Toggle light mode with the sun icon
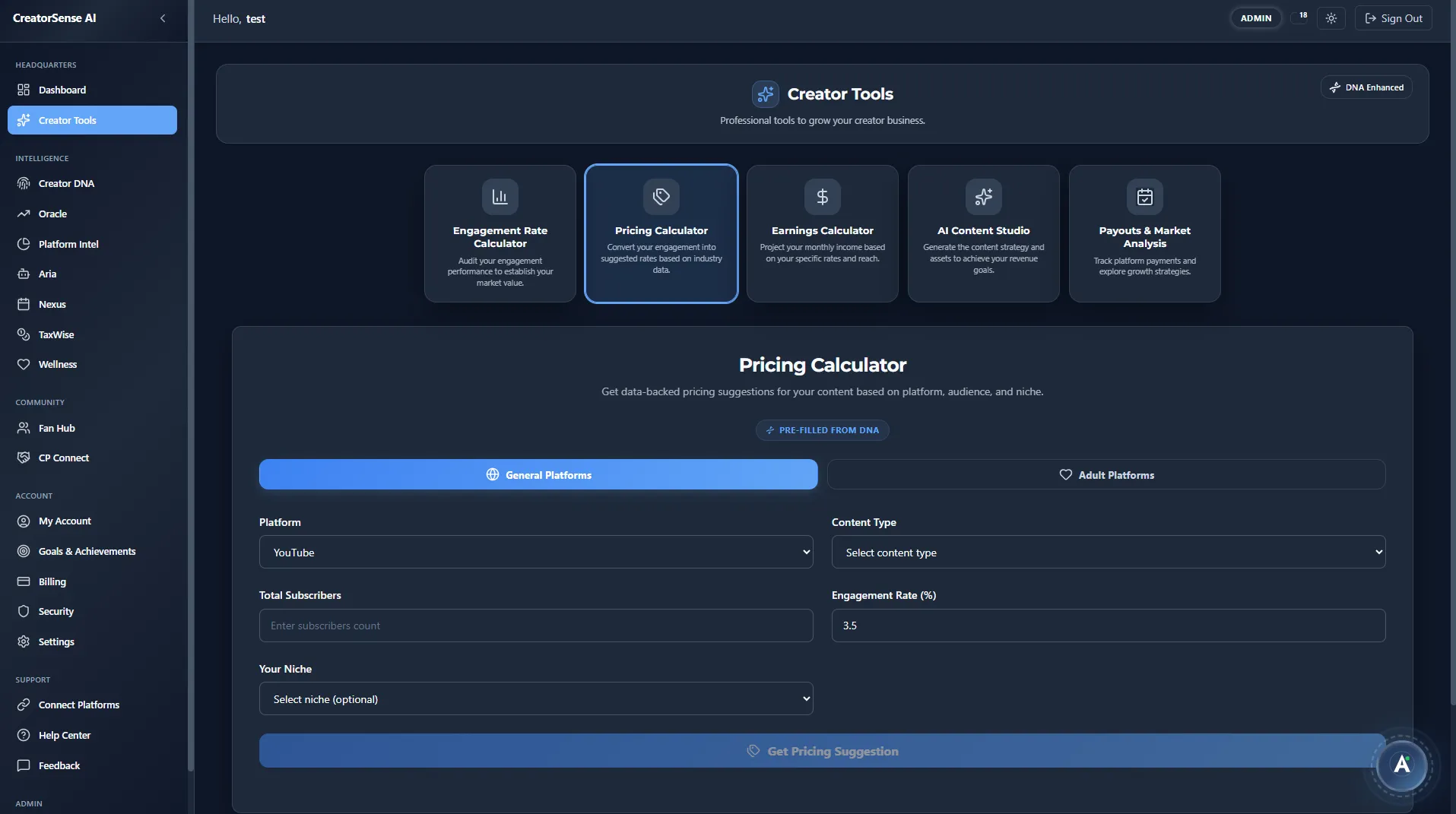Viewport: 1456px width, 814px height. click(1331, 17)
